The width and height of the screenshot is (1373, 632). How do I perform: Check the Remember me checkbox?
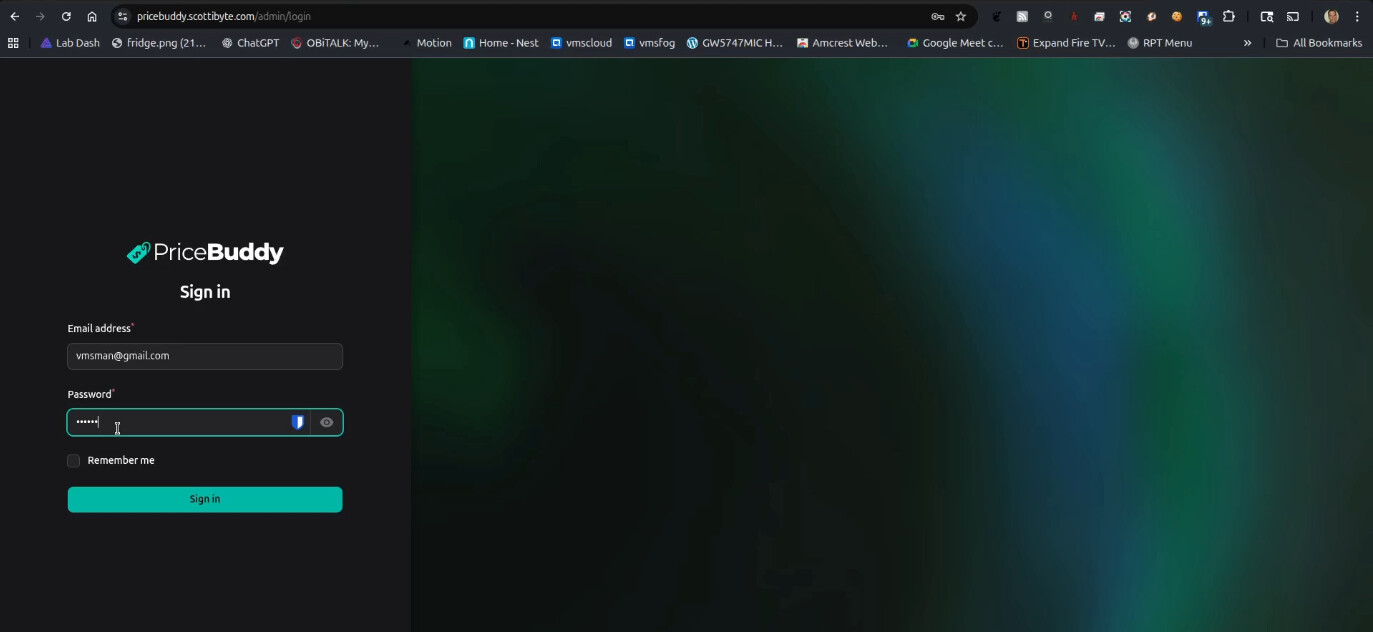coord(74,461)
